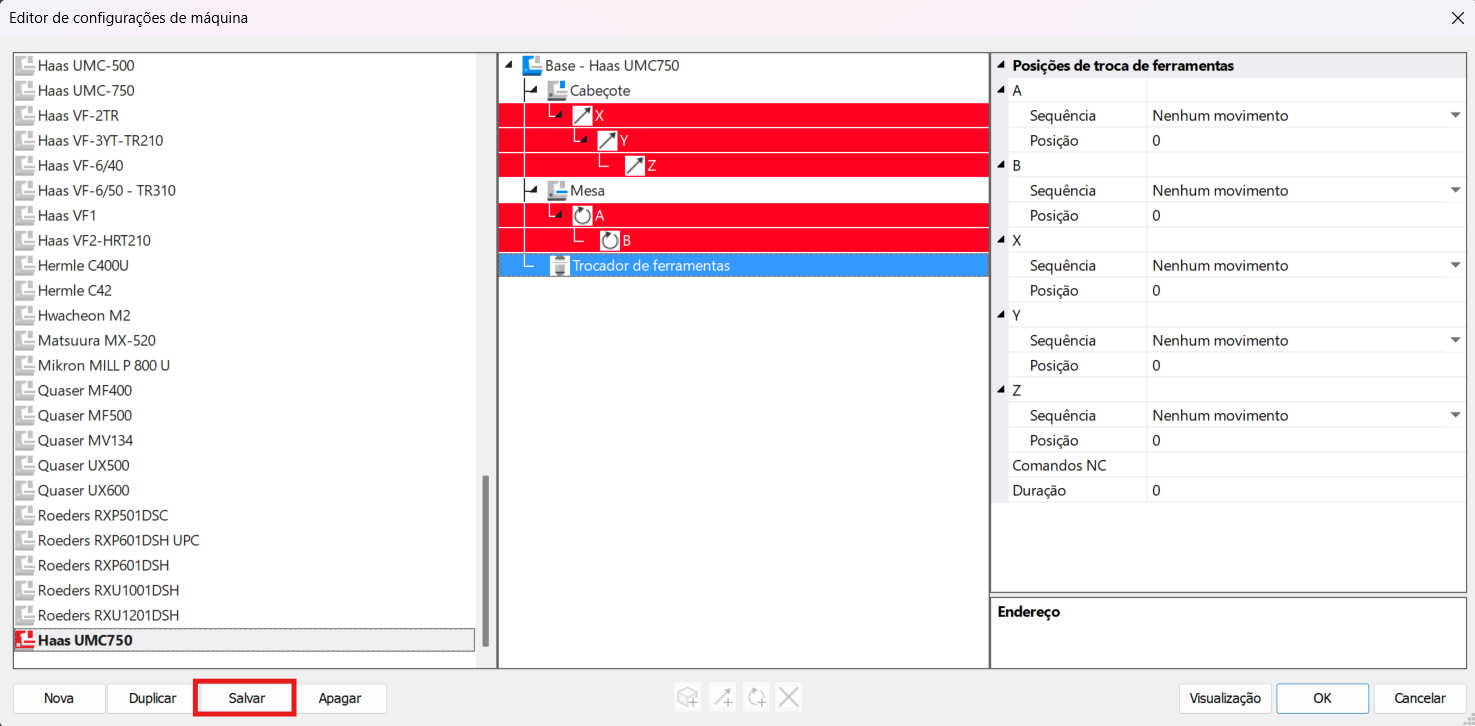Screen dimensions: 1475x726
Task: Click the Haas UMC-500 machine icon
Action: [25, 65]
